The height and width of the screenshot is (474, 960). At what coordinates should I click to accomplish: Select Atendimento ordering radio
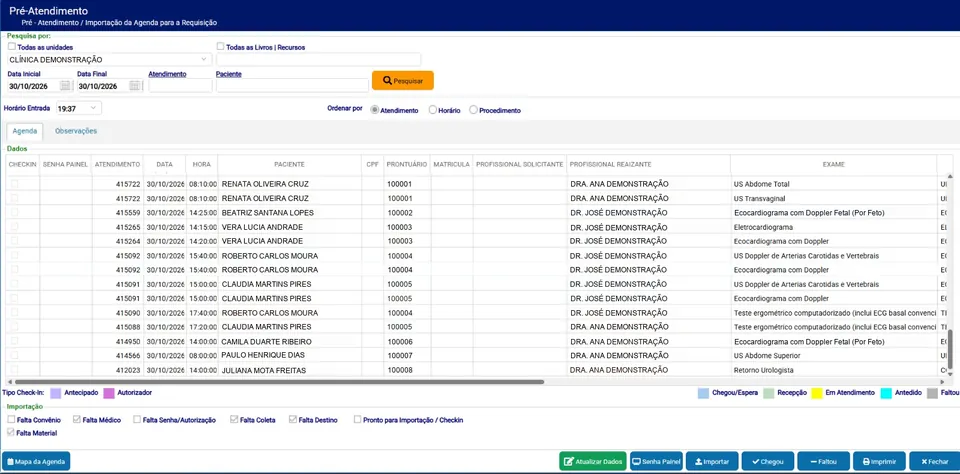coord(375,110)
